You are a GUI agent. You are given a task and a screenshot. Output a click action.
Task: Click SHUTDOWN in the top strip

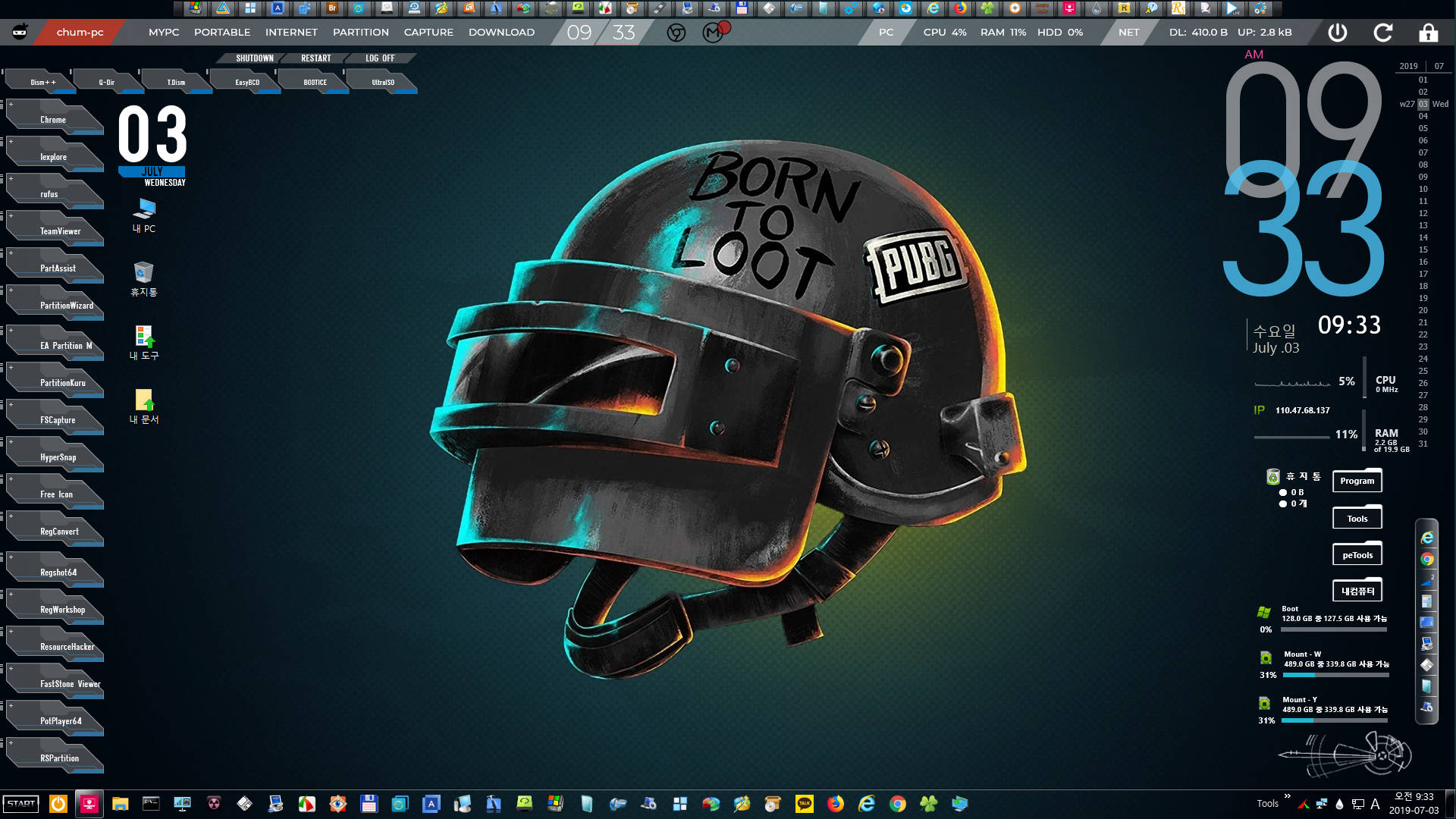pos(253,58)
